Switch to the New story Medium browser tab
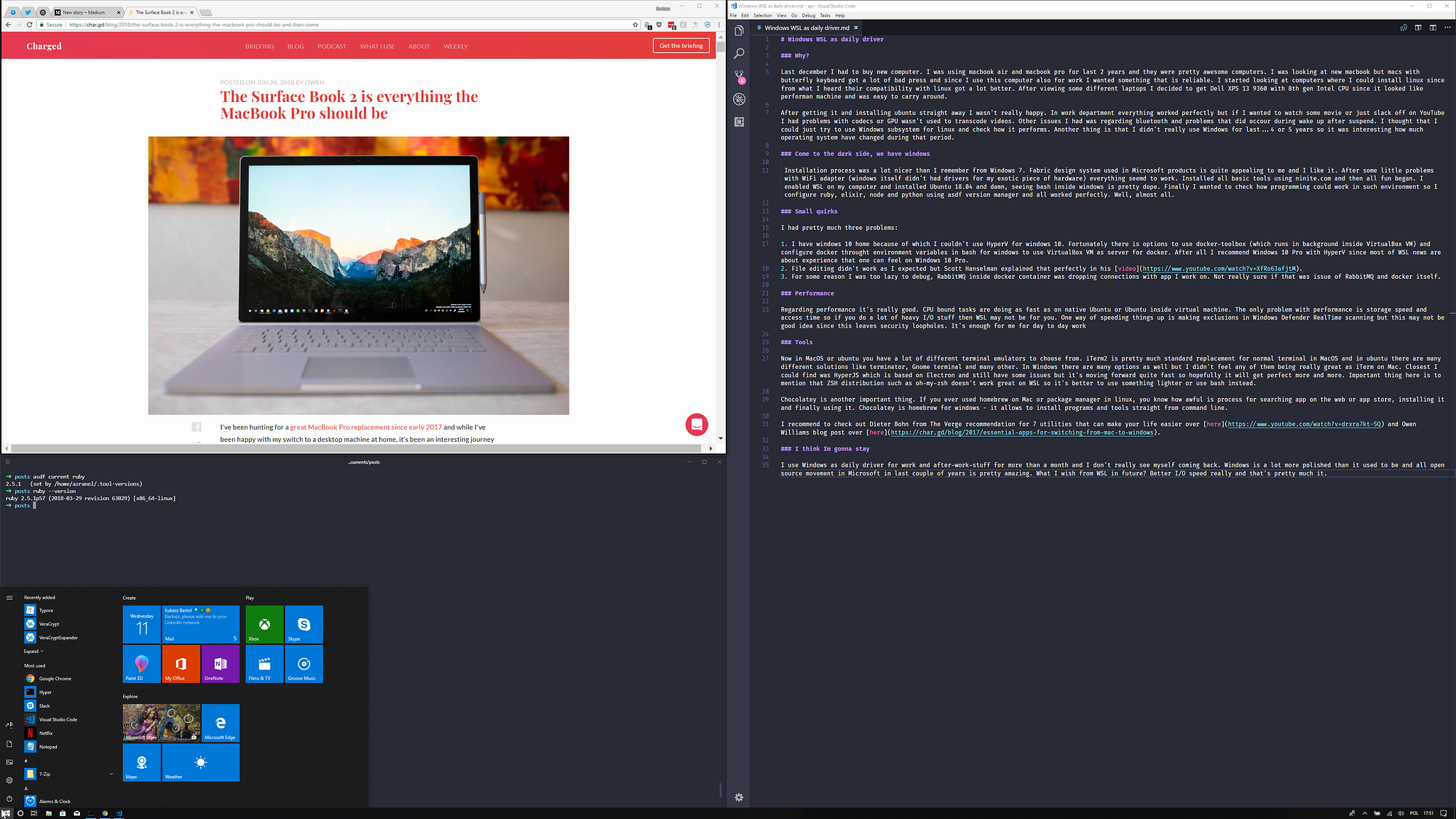Viewport: 1456px width, 819px height. pyautogui.click(x=82, y=12)
